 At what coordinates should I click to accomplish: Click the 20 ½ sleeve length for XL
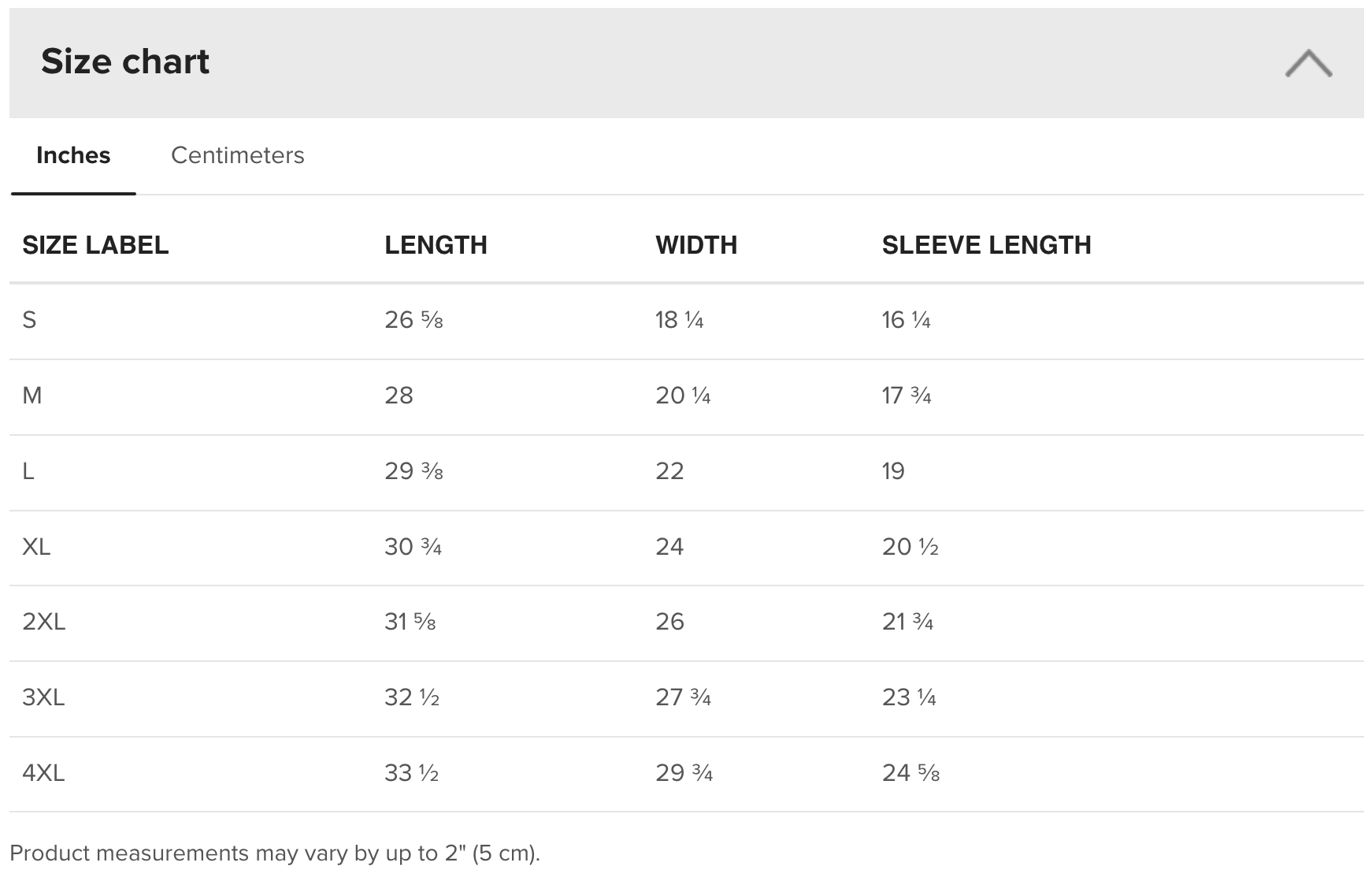(x=910, y=547)
